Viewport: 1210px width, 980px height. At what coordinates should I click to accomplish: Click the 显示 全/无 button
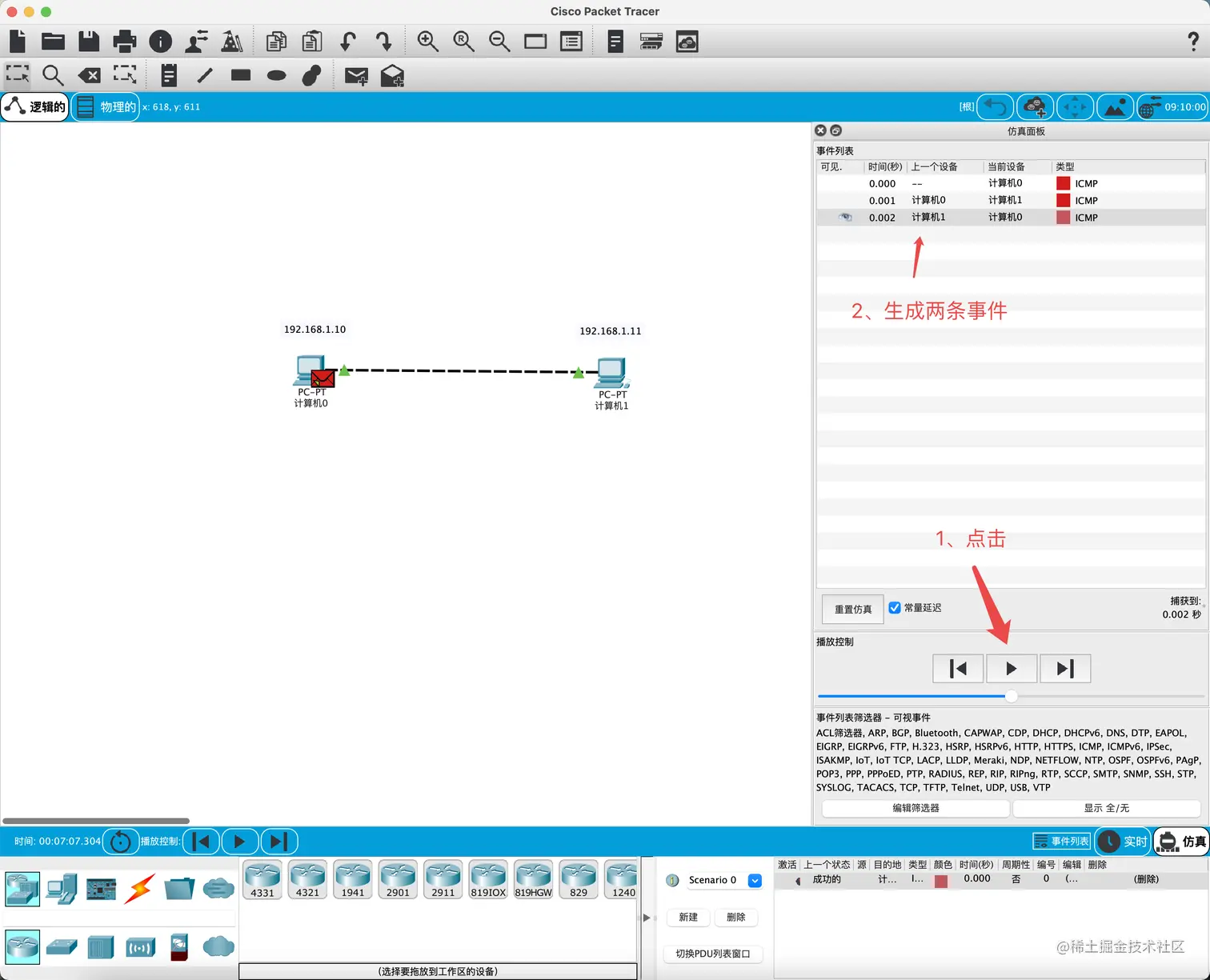click(x=1107, y=808)
